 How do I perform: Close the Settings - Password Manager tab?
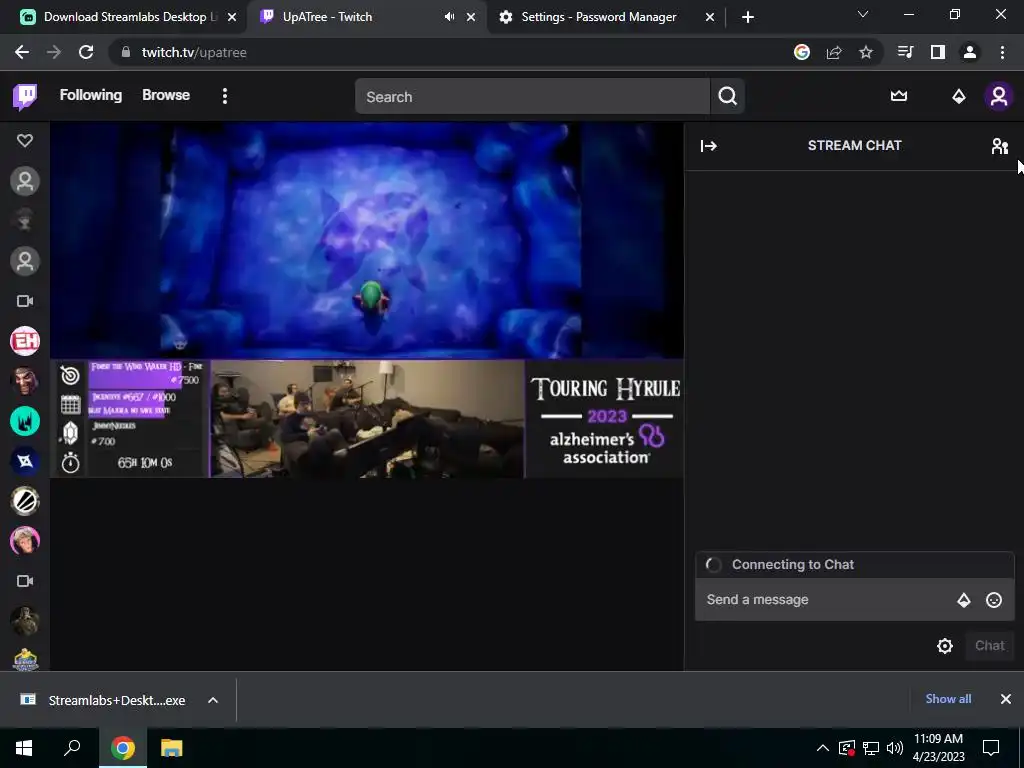coord(710,17)
